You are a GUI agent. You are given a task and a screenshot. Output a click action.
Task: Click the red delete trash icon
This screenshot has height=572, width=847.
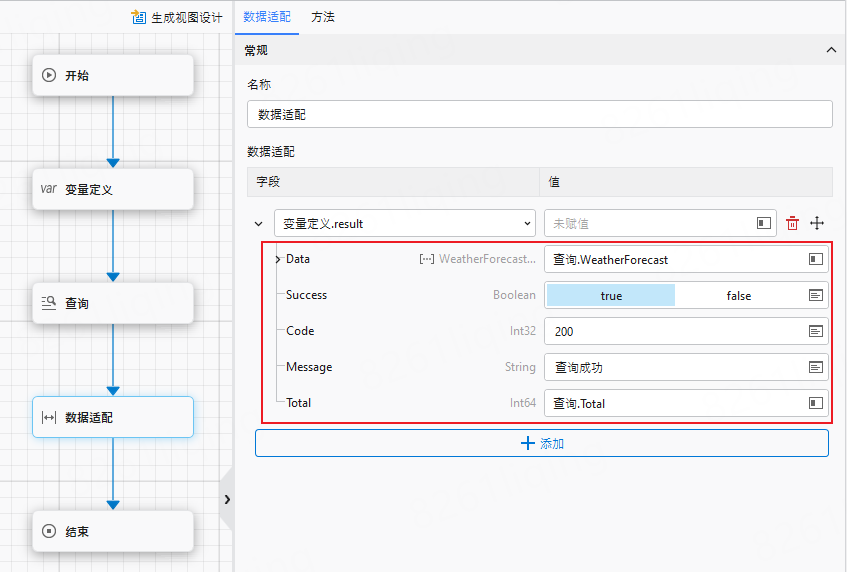tap(792, 223)
